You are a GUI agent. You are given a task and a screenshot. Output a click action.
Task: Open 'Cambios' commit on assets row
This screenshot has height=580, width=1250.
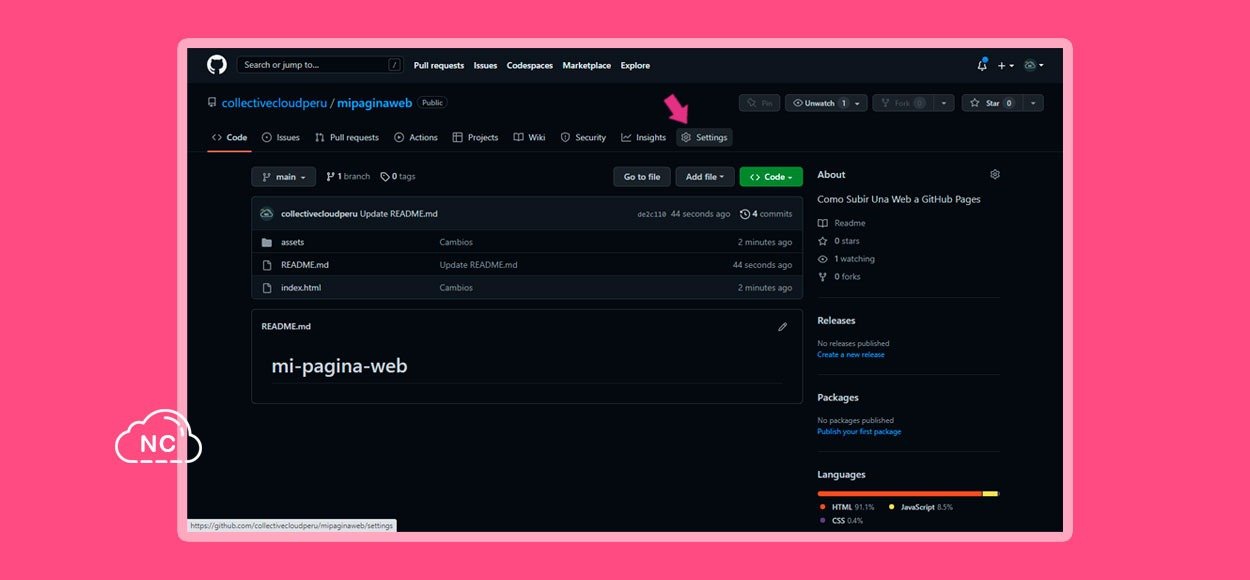456,242
